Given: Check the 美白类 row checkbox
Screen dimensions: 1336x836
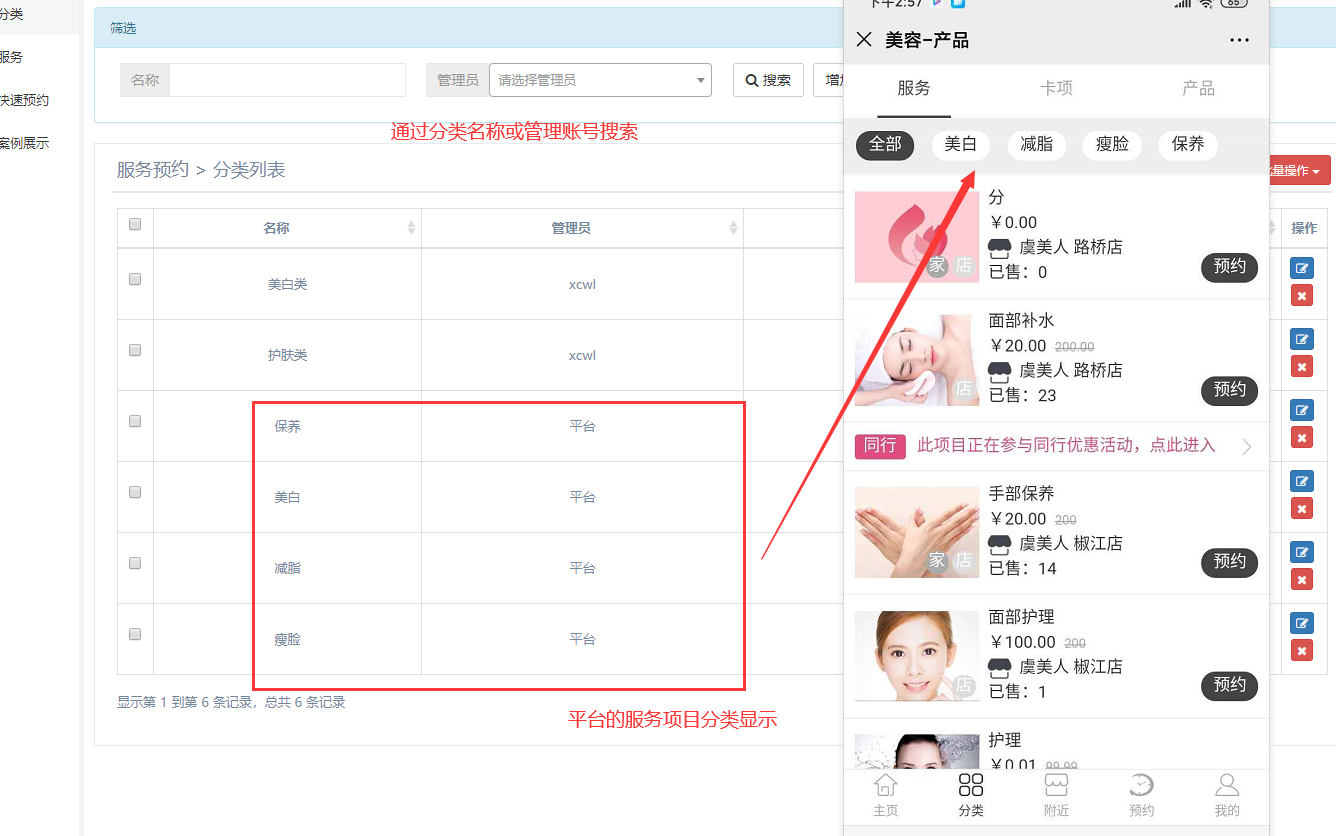Looking at the screenshot, I should tap(135, 279).
